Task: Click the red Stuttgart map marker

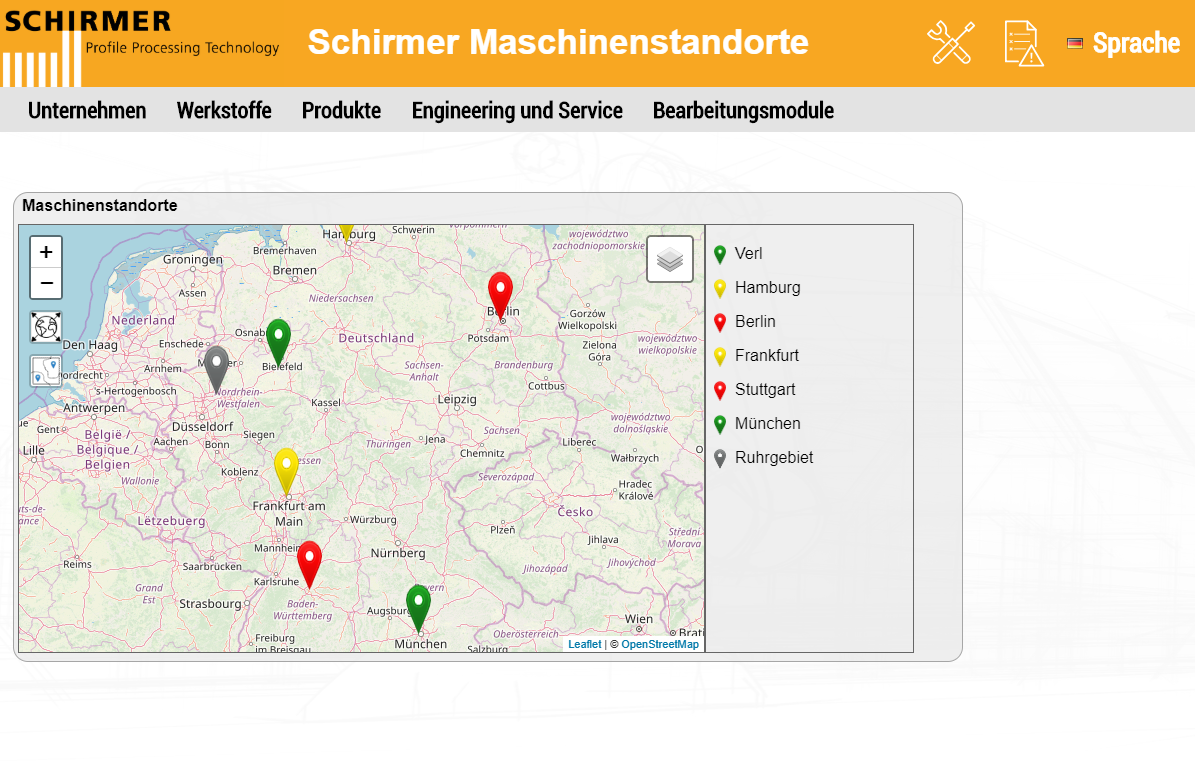Action: click(x=309, y=563)
